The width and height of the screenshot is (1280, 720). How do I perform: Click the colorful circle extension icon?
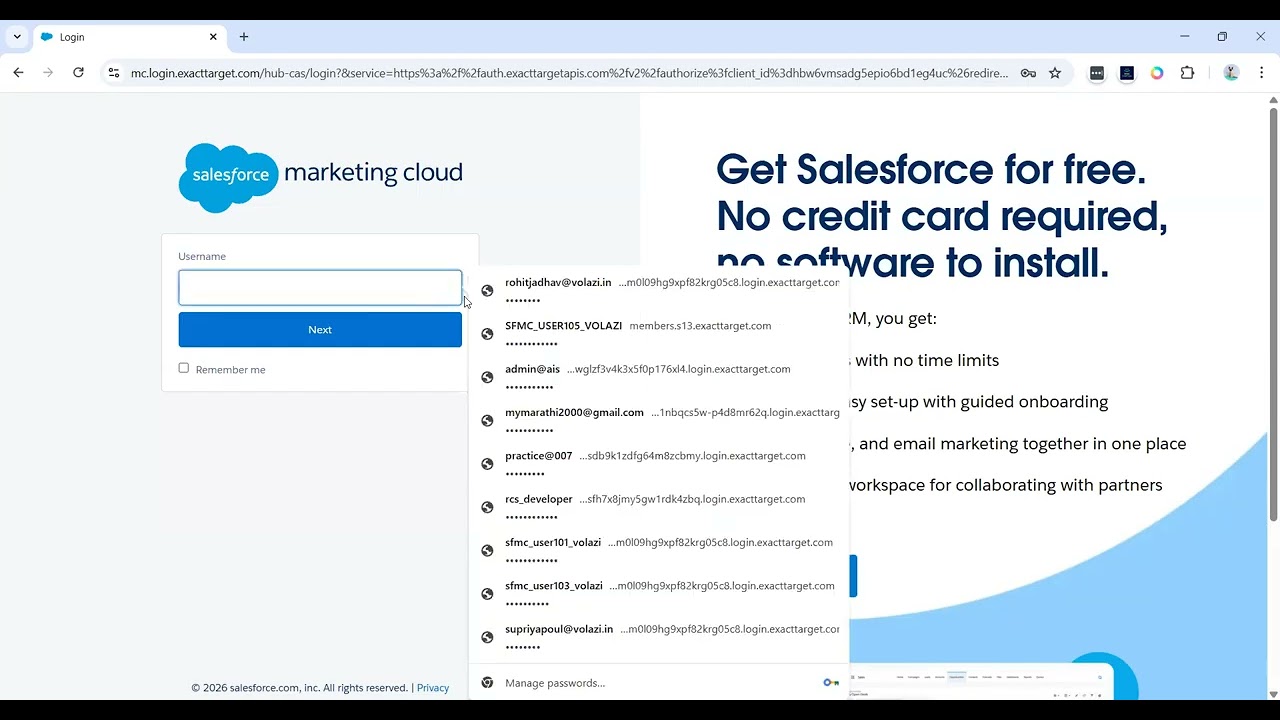(1157, 73)
